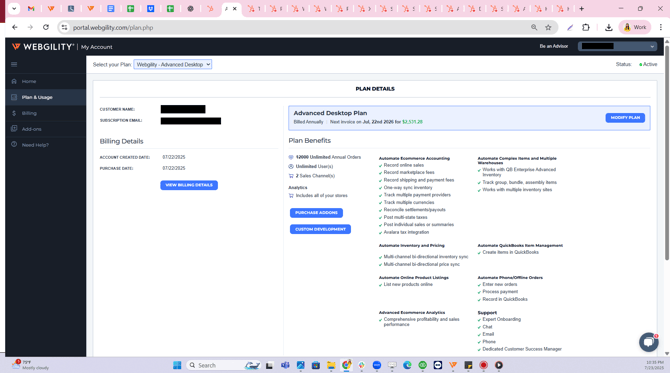The width and height of the screenshot is (670, 373).
Task: Click the Modify Plan button
Action: tap(625, 117)
